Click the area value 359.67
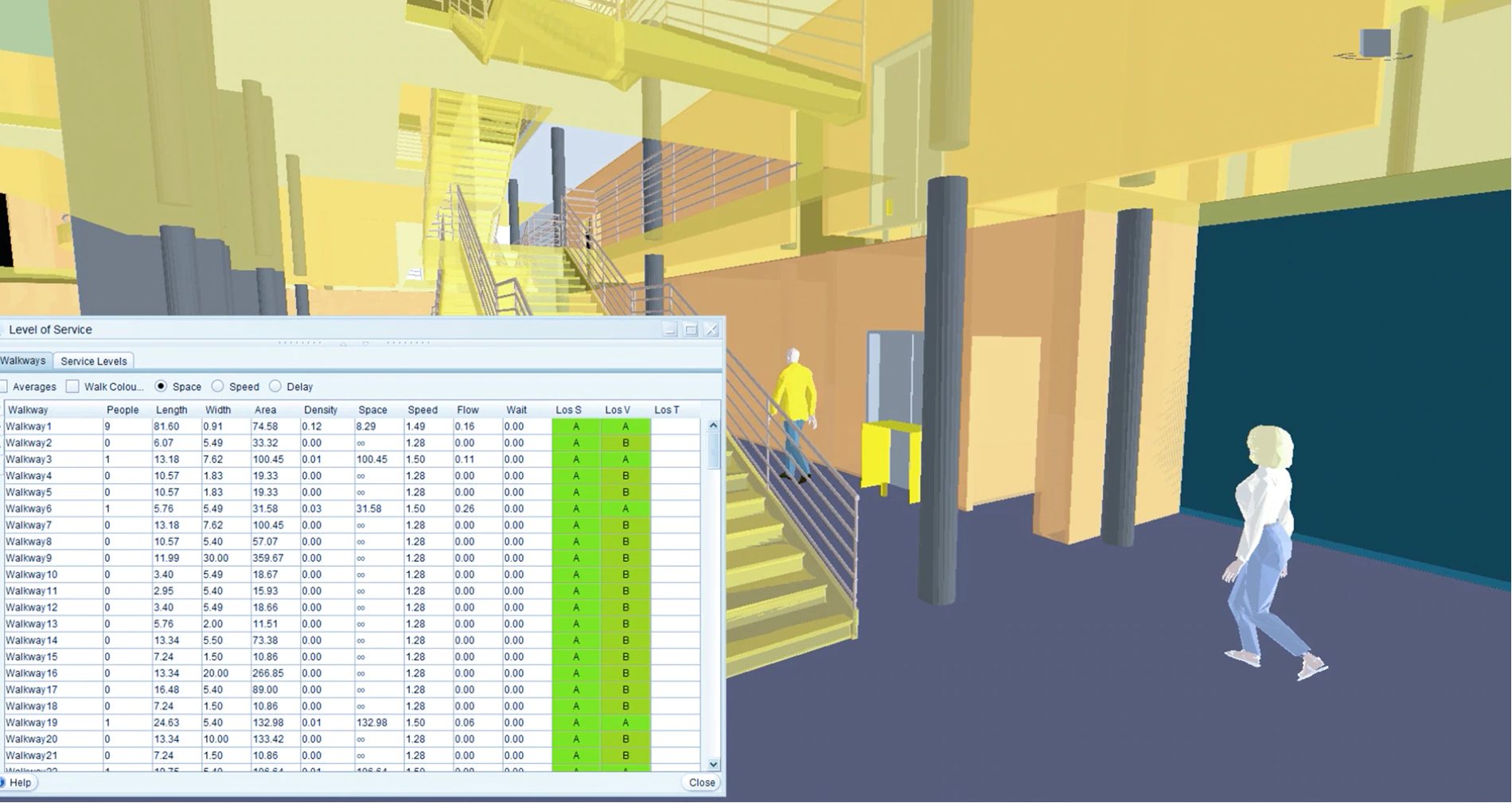Image resolution: width=1512 pixels, height=803 pixels. pyautogui.click(x=268, y=558)
